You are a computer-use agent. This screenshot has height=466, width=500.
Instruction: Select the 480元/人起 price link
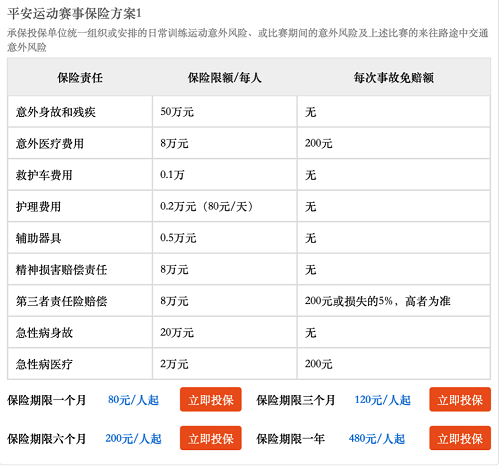click(377, 438)
